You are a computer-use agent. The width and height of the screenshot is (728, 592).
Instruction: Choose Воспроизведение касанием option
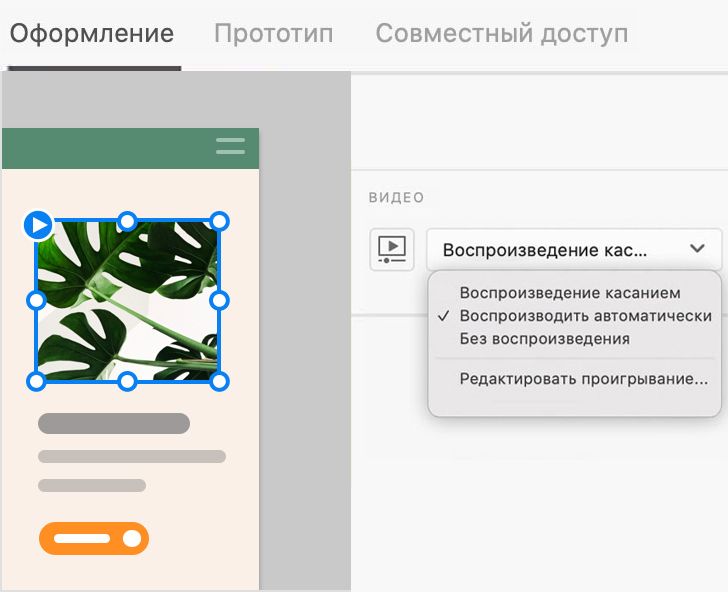[x=570, y=293]
